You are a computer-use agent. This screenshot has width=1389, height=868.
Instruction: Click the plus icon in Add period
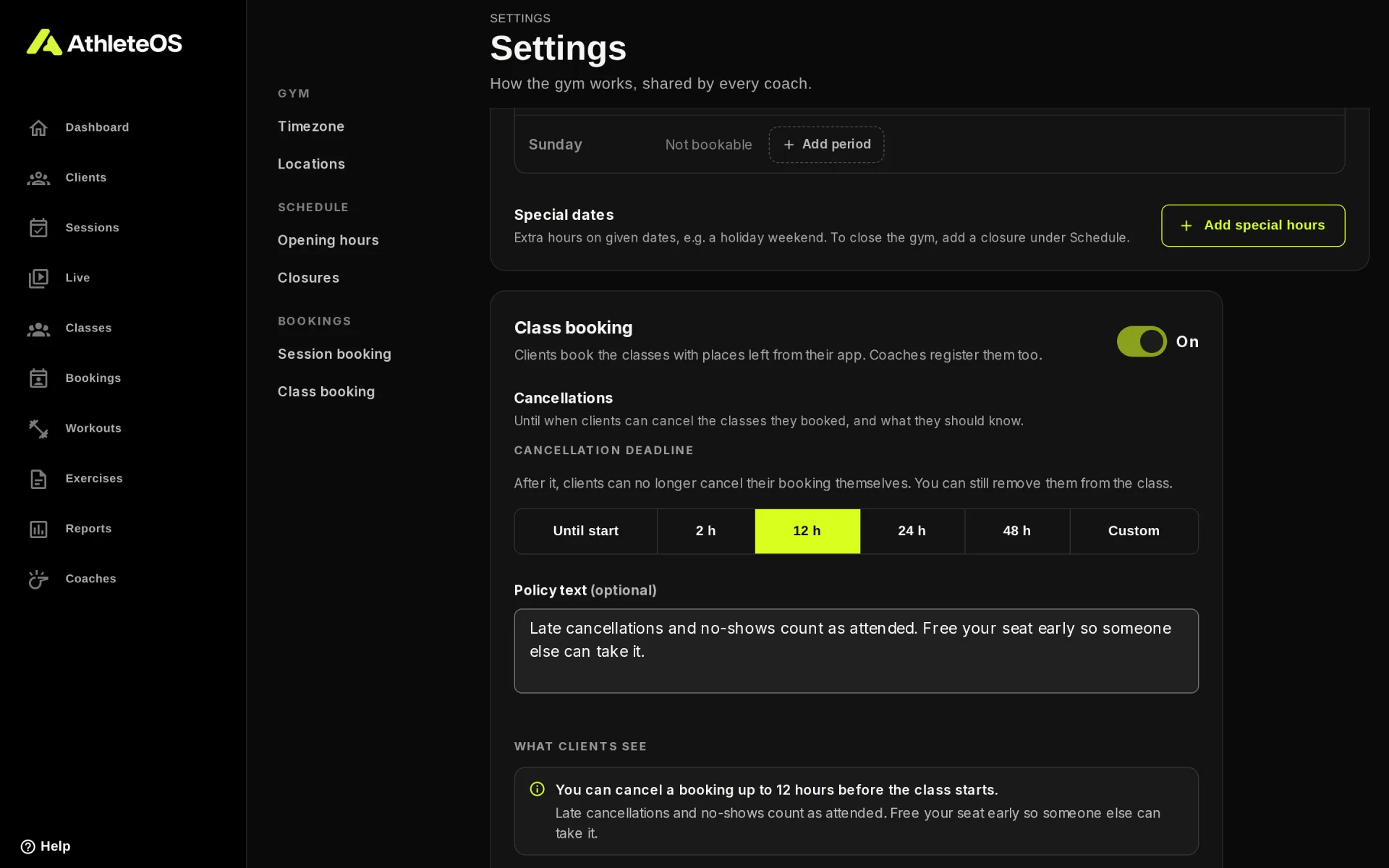click(x=789, y=145)
